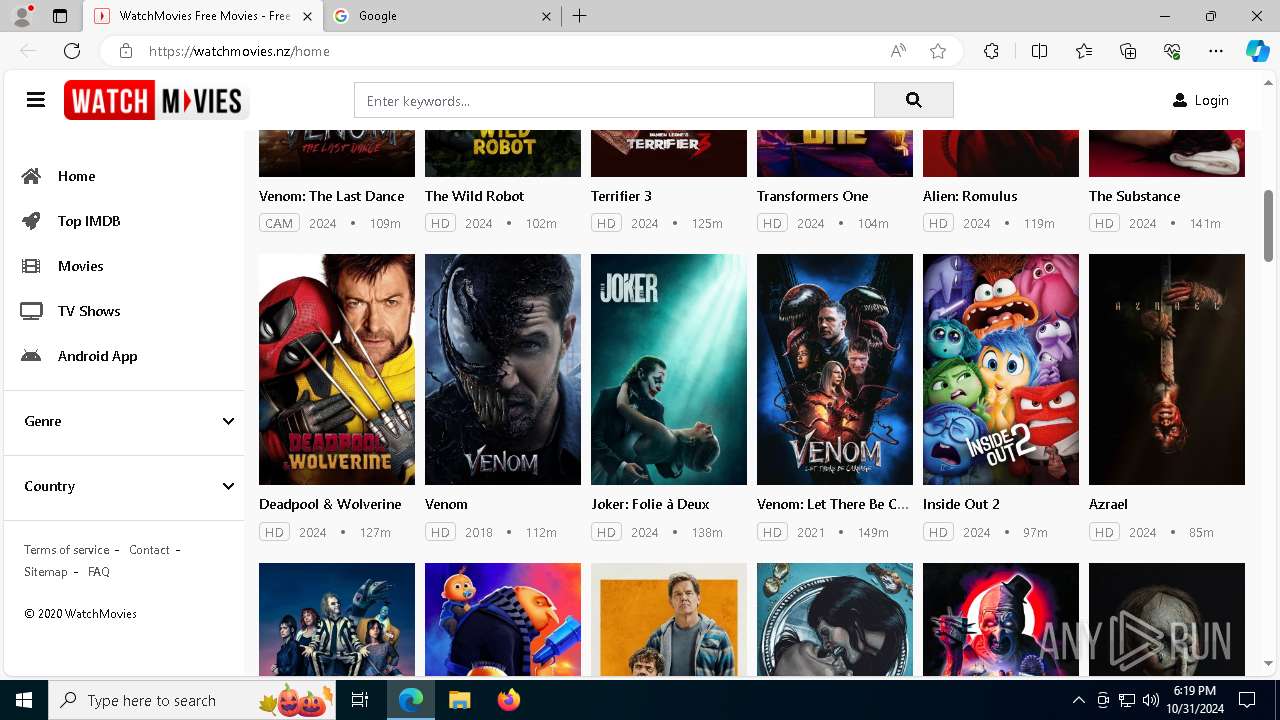Launch Firefox from taskbar

tap(509, 700)
